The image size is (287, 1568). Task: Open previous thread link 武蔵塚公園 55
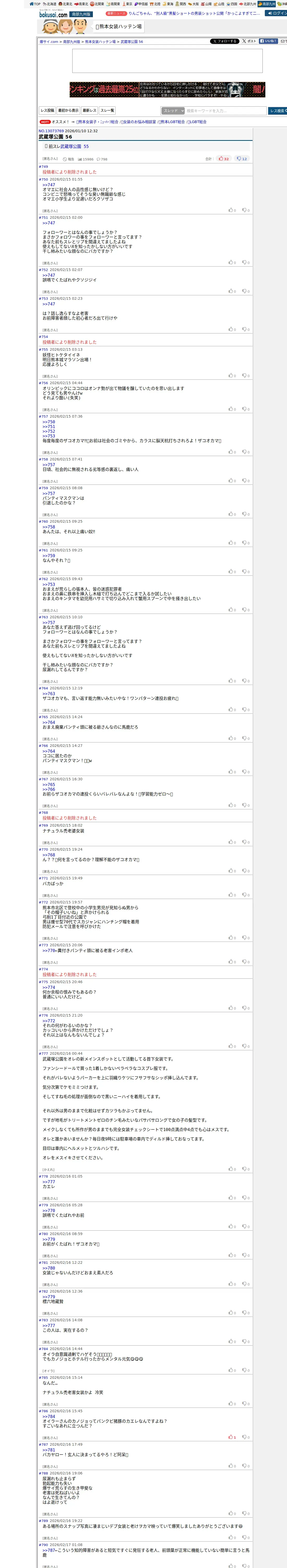coord(74,147)
